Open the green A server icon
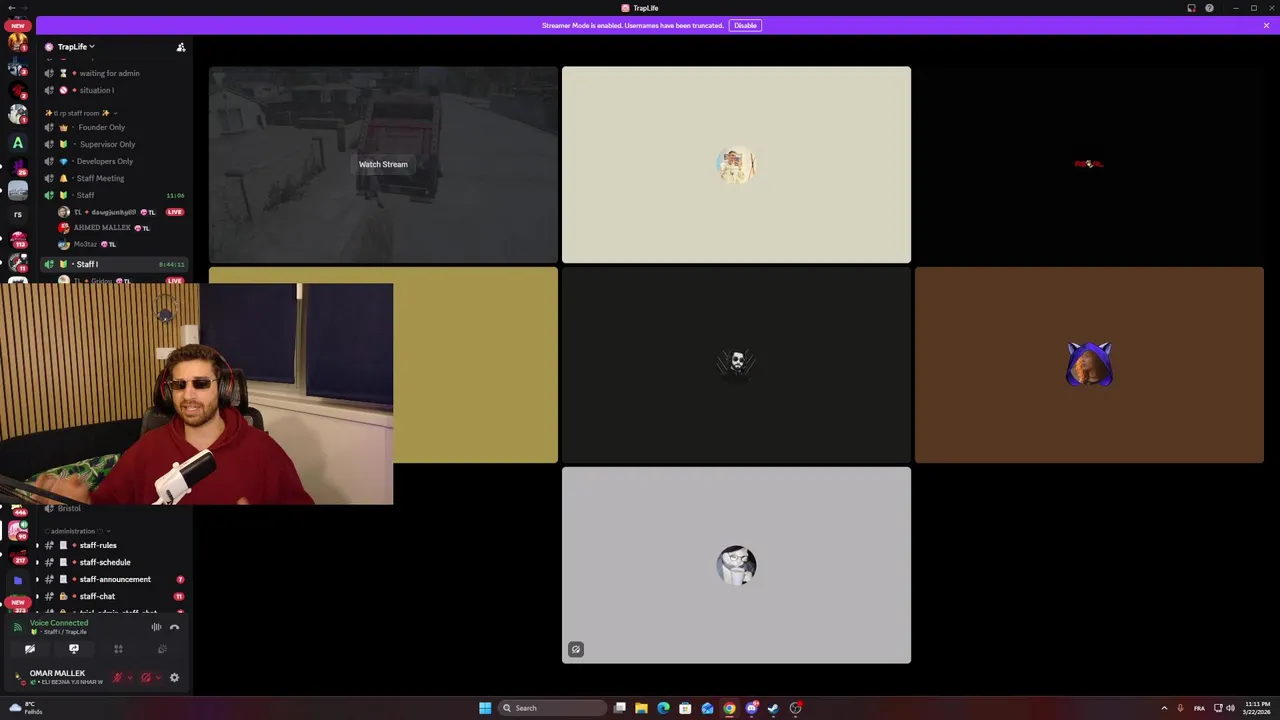Viewport: 1280px width, 720px height. 17,143
